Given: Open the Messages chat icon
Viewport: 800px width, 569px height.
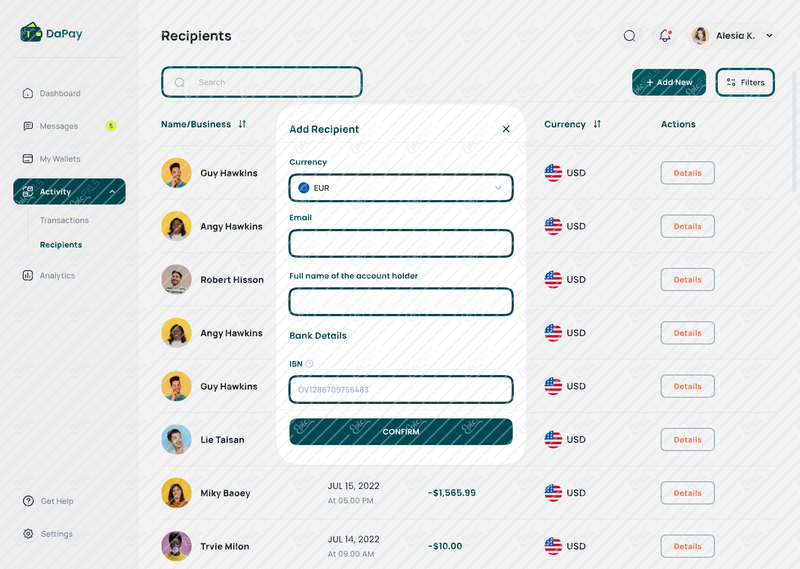Looking at the screenshot, I should coord(28,126).
